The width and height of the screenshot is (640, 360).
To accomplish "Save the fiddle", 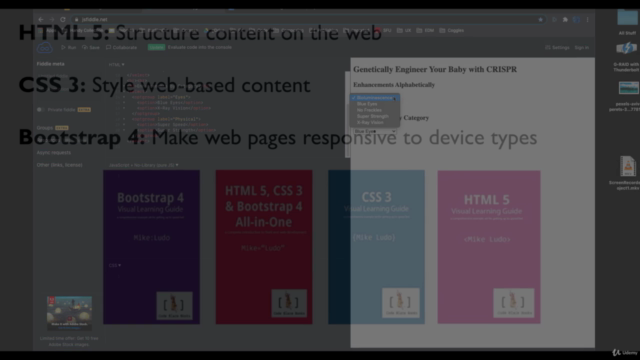I will [91, 47].
